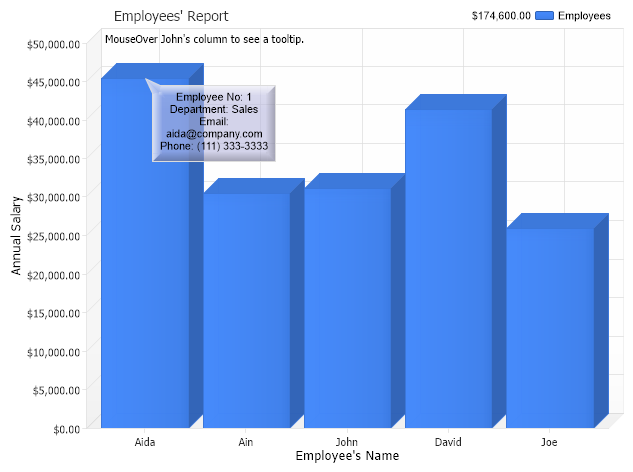Click the Aida x-axis label
Viewport: 633px width, 472px height.
(145, 440)
